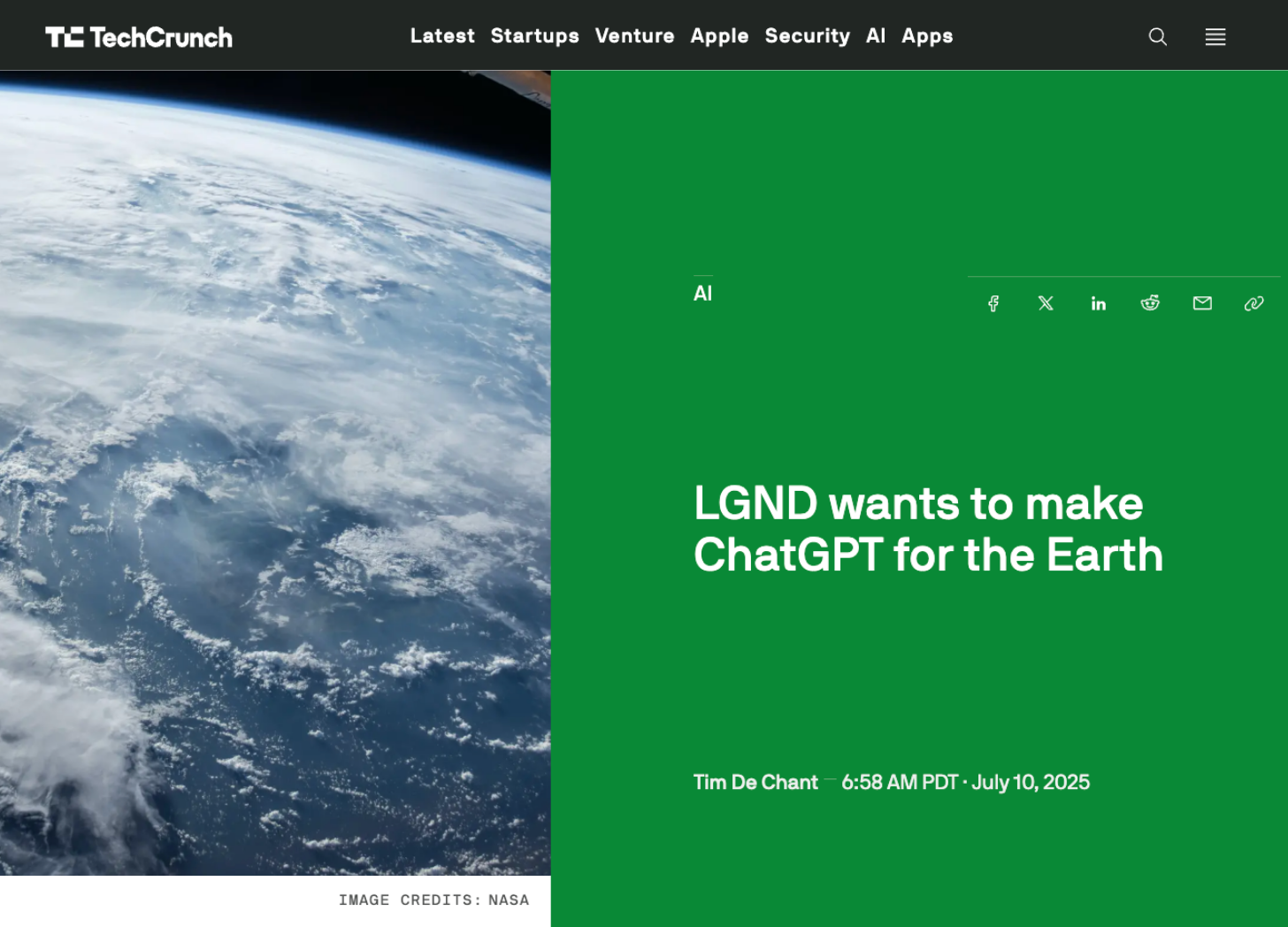Share the article via email
1288x927 pixels.
pyautogui.click(x=1202, y=303)
